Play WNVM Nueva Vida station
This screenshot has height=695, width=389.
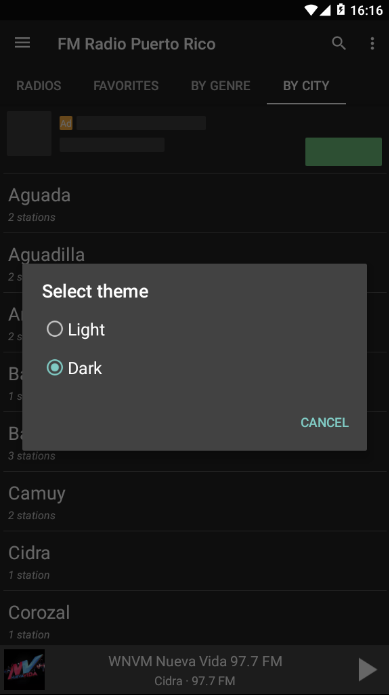click(367, 669)
